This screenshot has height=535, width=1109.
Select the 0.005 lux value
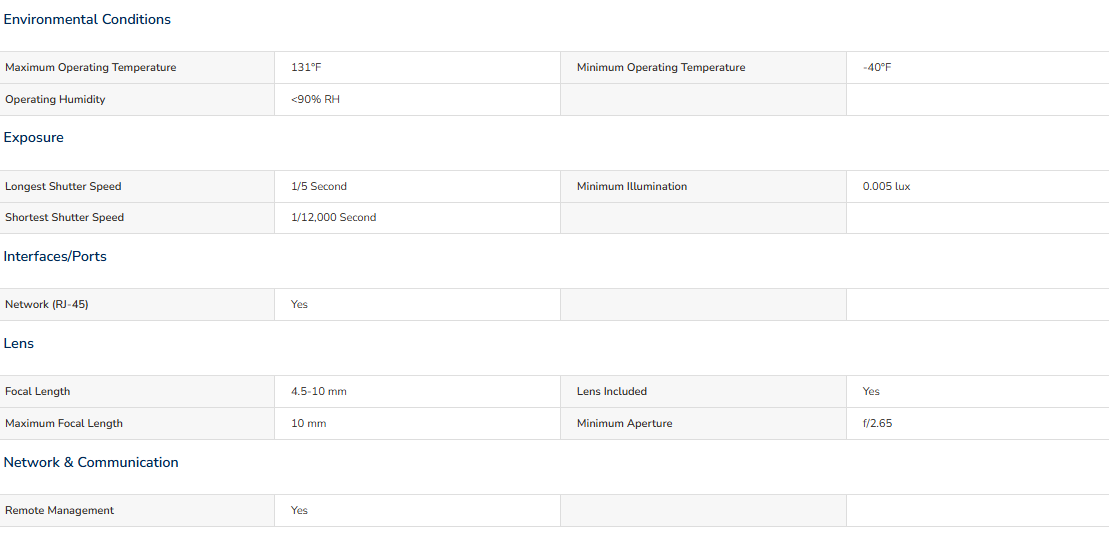886,186
